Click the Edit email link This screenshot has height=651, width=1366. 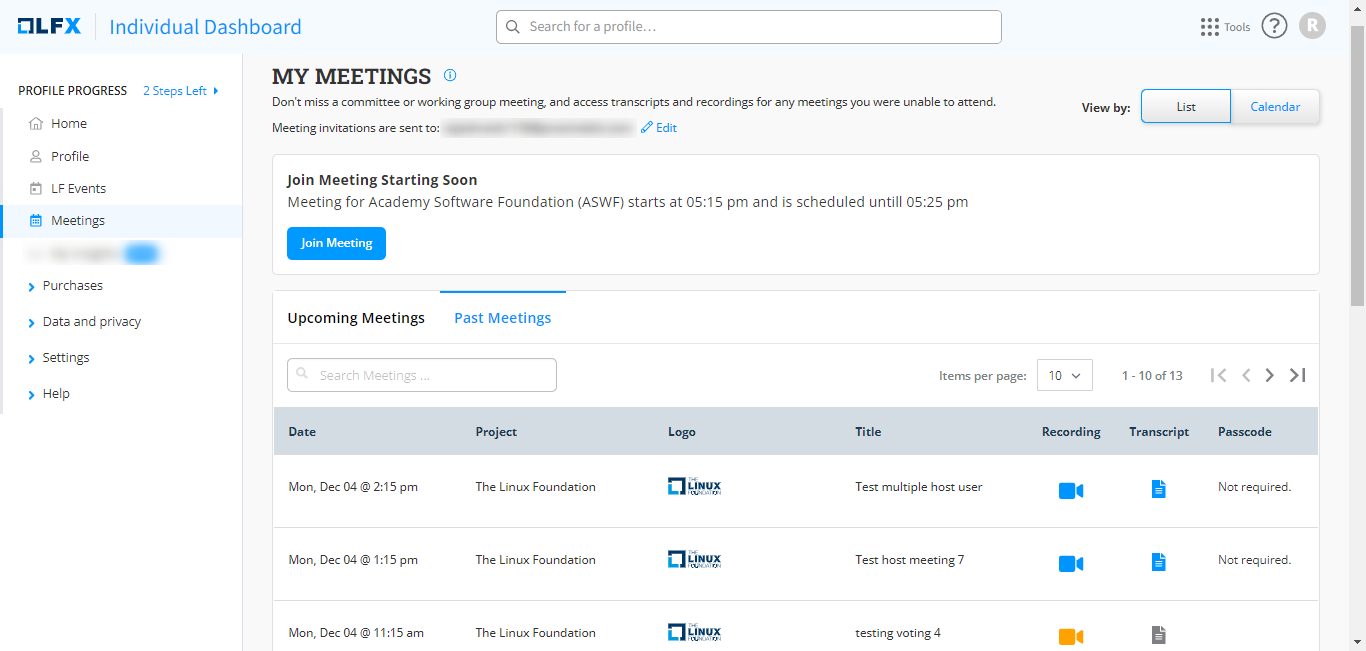point(659,128)
